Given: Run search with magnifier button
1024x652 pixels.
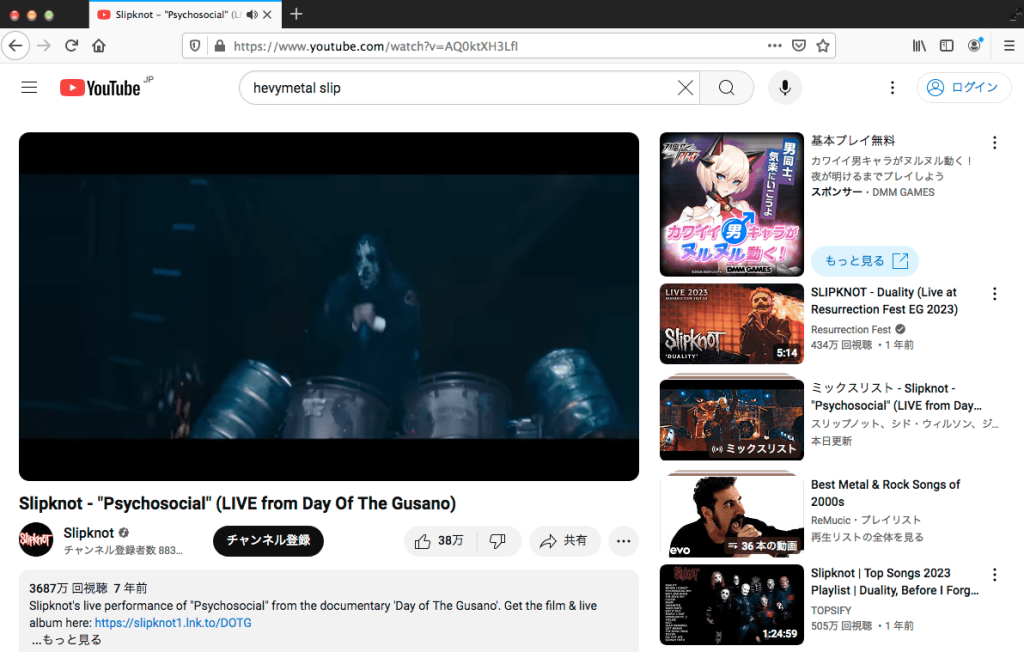Looking at the screenshot, I should [726, 88].
